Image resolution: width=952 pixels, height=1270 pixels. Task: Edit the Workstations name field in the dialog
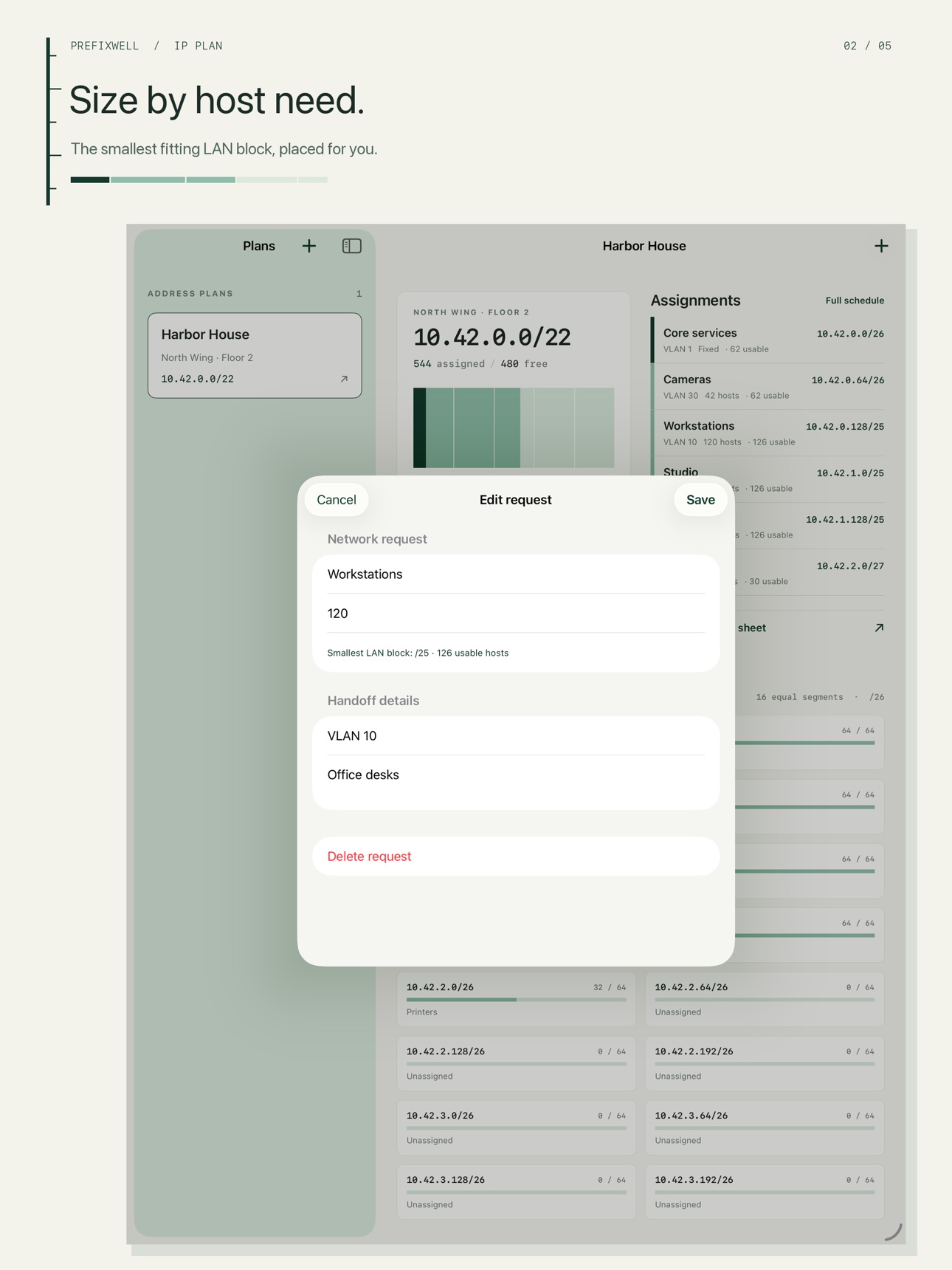pos(516,574)
